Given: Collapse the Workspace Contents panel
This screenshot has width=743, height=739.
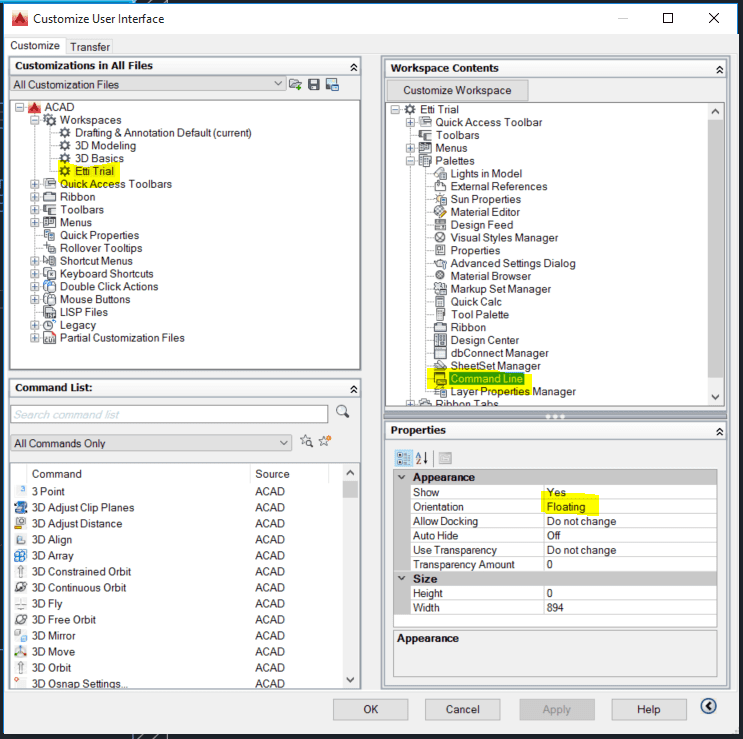Looking at the screenshot, I should coord(719,70).
